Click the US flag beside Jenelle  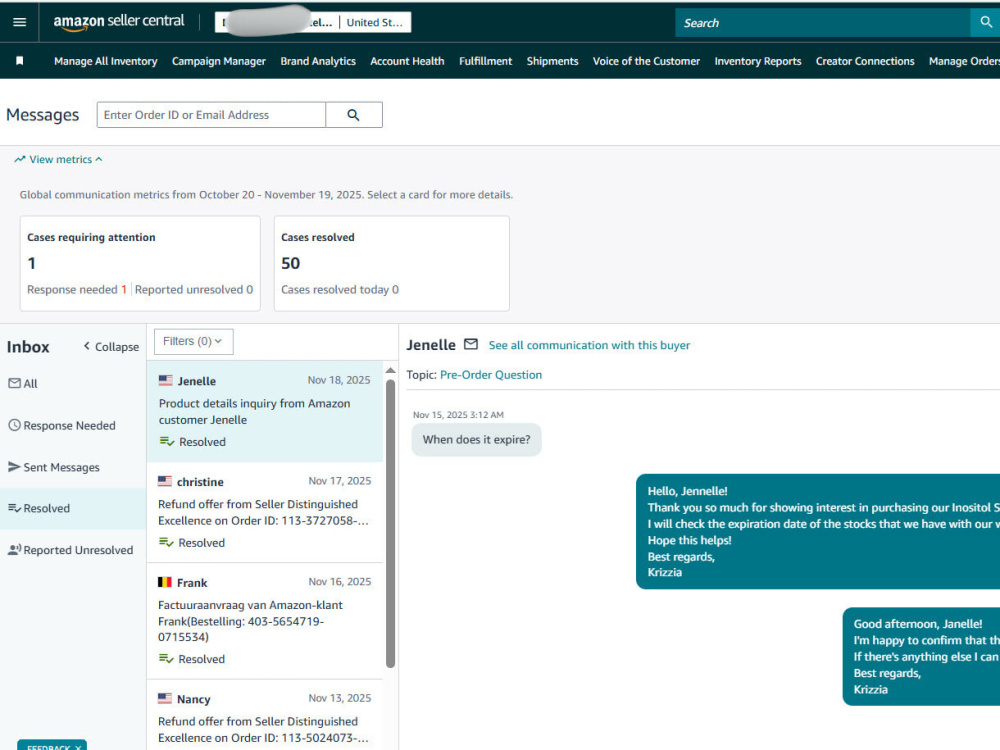pyautogui.click(x=165, y=380)
